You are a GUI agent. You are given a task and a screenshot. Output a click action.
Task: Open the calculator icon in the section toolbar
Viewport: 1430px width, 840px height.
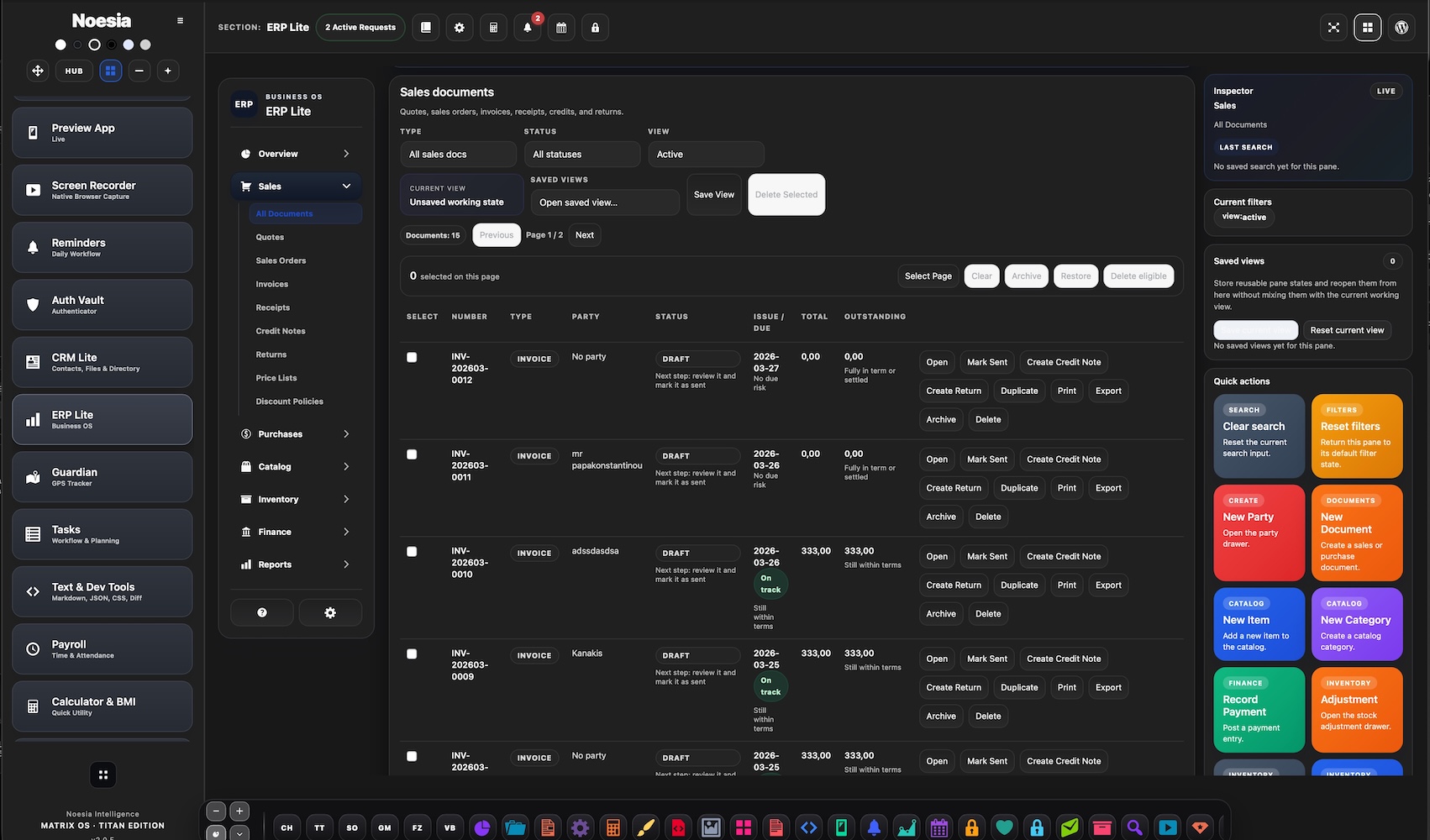(493, 28)
